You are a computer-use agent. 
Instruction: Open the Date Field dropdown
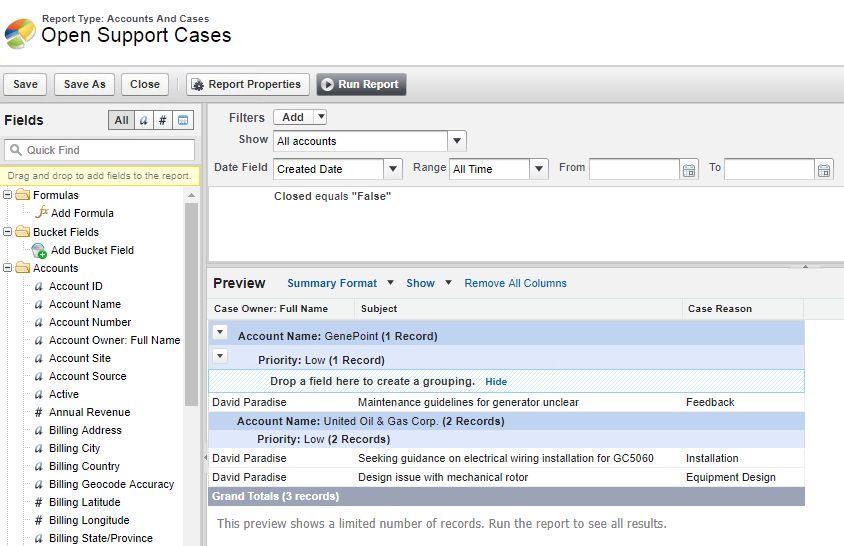pos(392,169)
